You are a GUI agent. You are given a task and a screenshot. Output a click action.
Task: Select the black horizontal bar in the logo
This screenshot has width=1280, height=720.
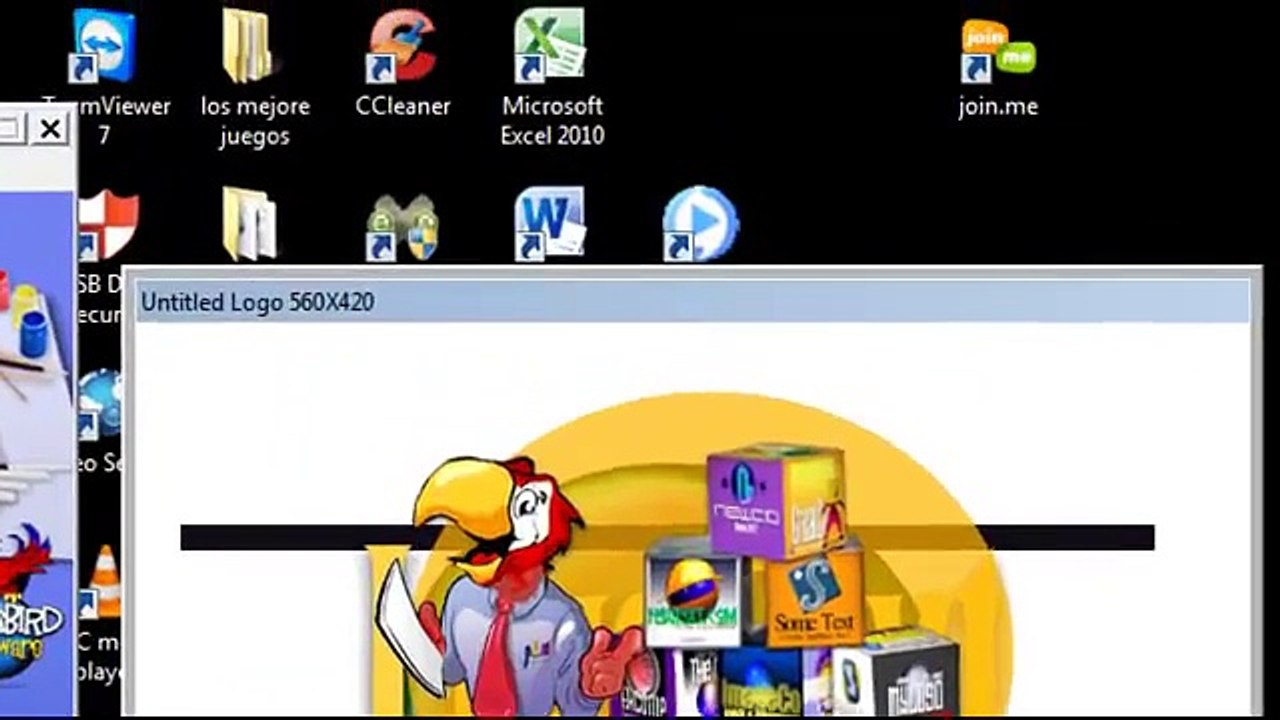[667, 538]
